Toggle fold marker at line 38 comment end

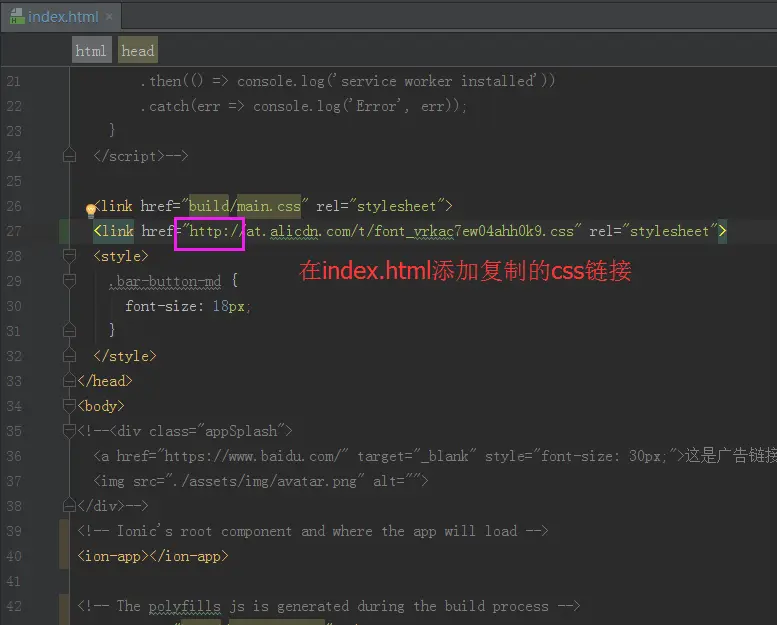tap(69, 506)
